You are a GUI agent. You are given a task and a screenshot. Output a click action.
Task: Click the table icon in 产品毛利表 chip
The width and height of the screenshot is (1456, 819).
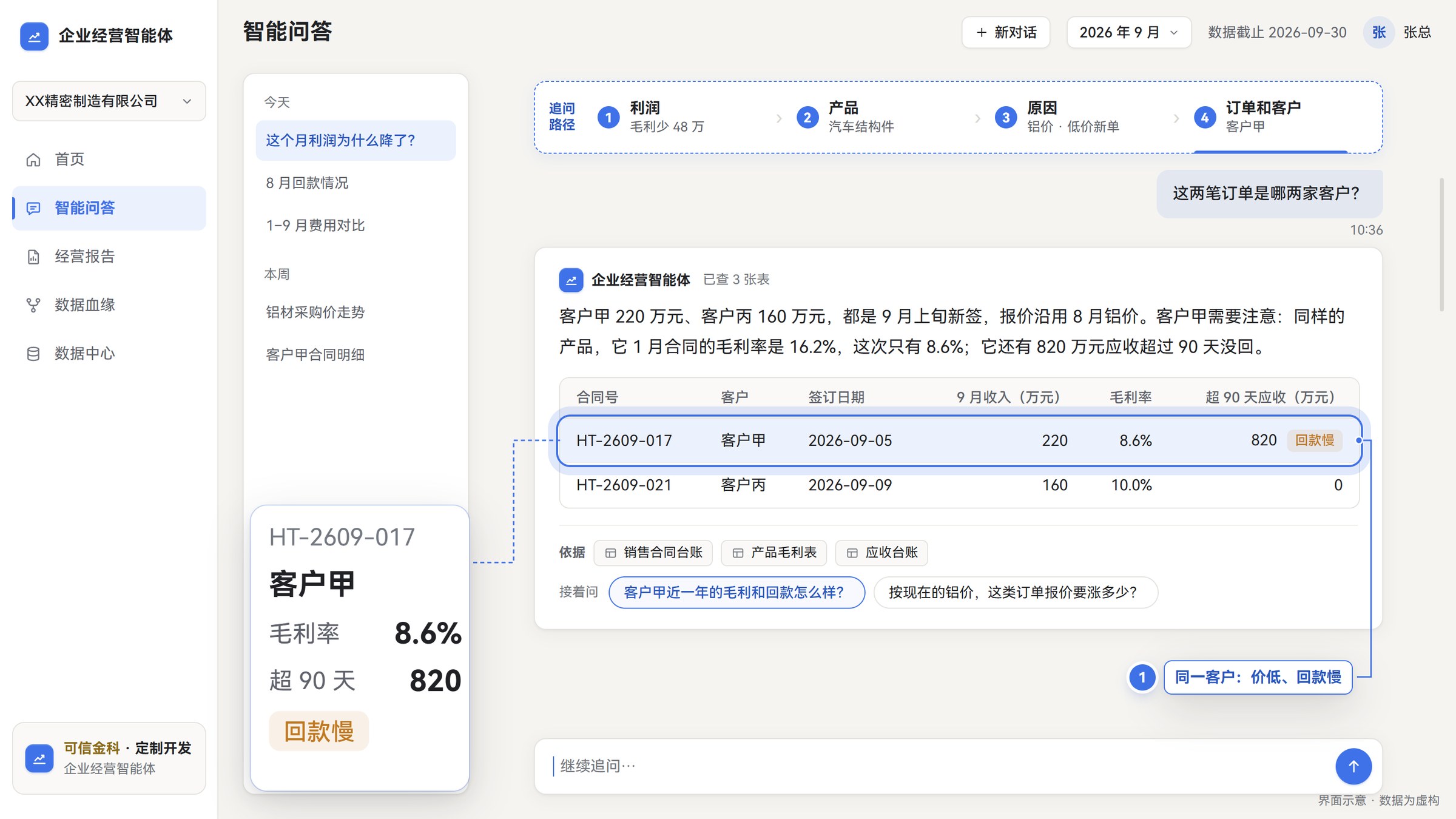(738, 553)
